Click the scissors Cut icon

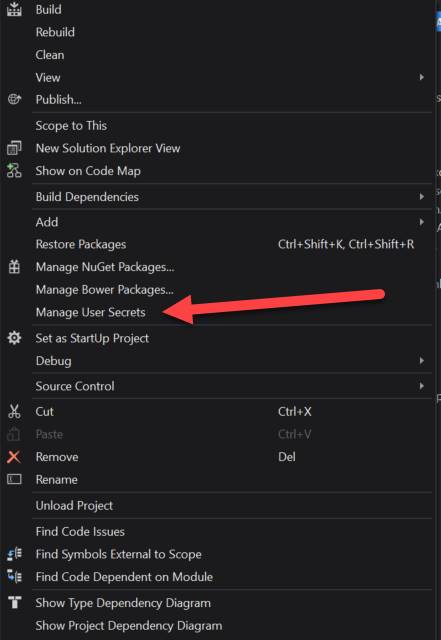point(14,411)
